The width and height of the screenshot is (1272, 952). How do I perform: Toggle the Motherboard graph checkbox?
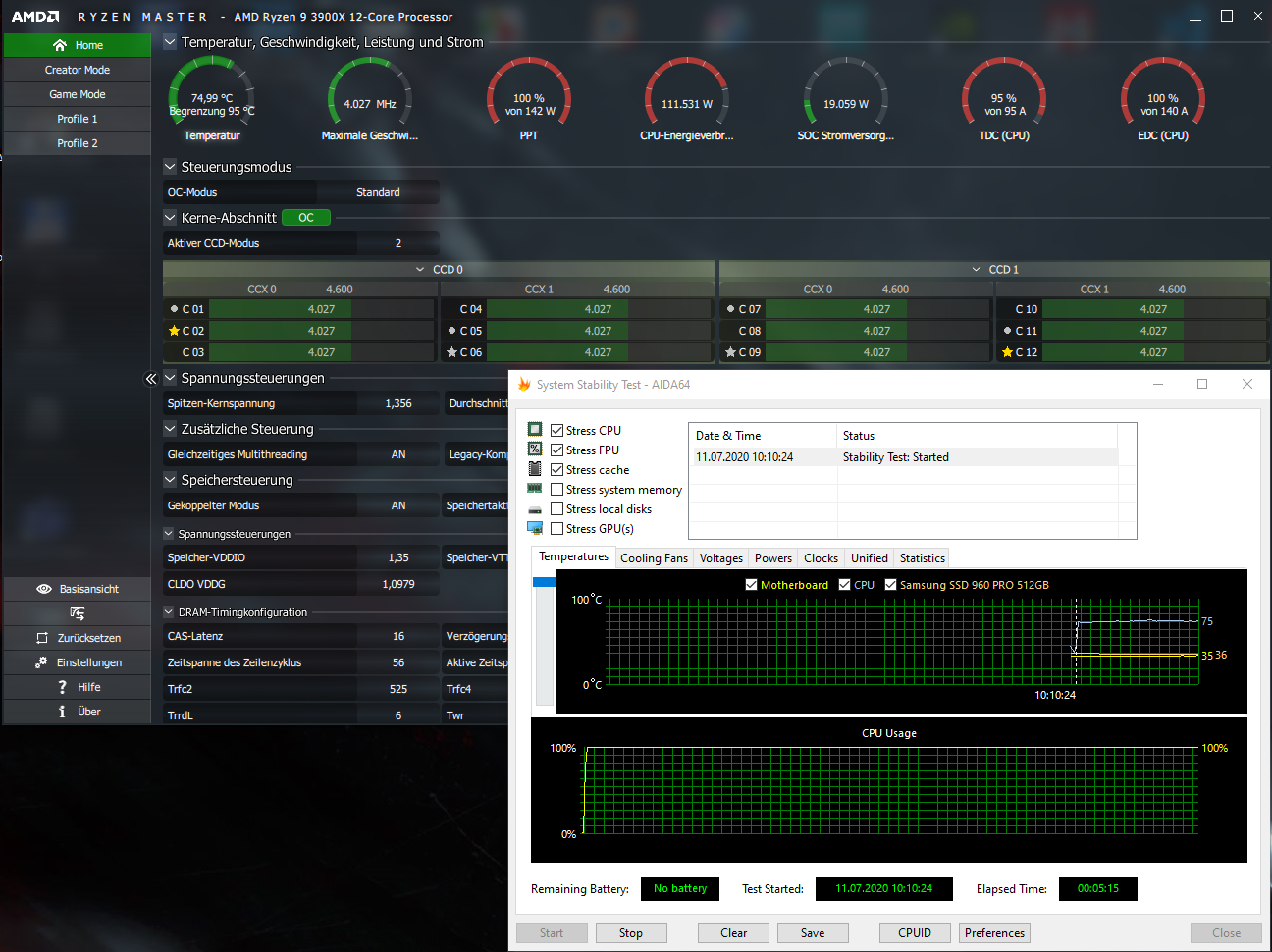click(752, 585)
